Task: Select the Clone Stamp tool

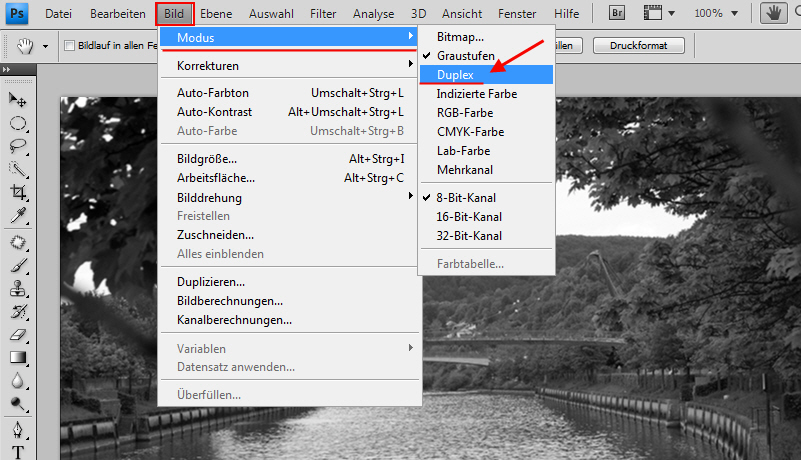Action: [x=17, y=289]
